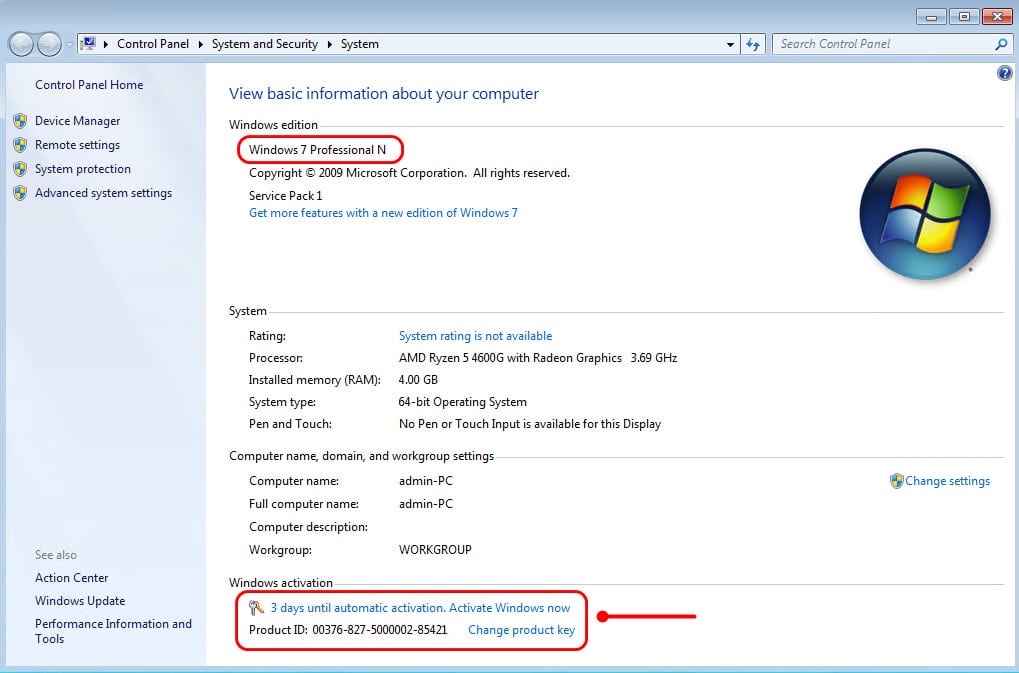This screenshot has height=673, width=1019.
Task: Click the Change settings link
Action: click(x=948, y=481)
